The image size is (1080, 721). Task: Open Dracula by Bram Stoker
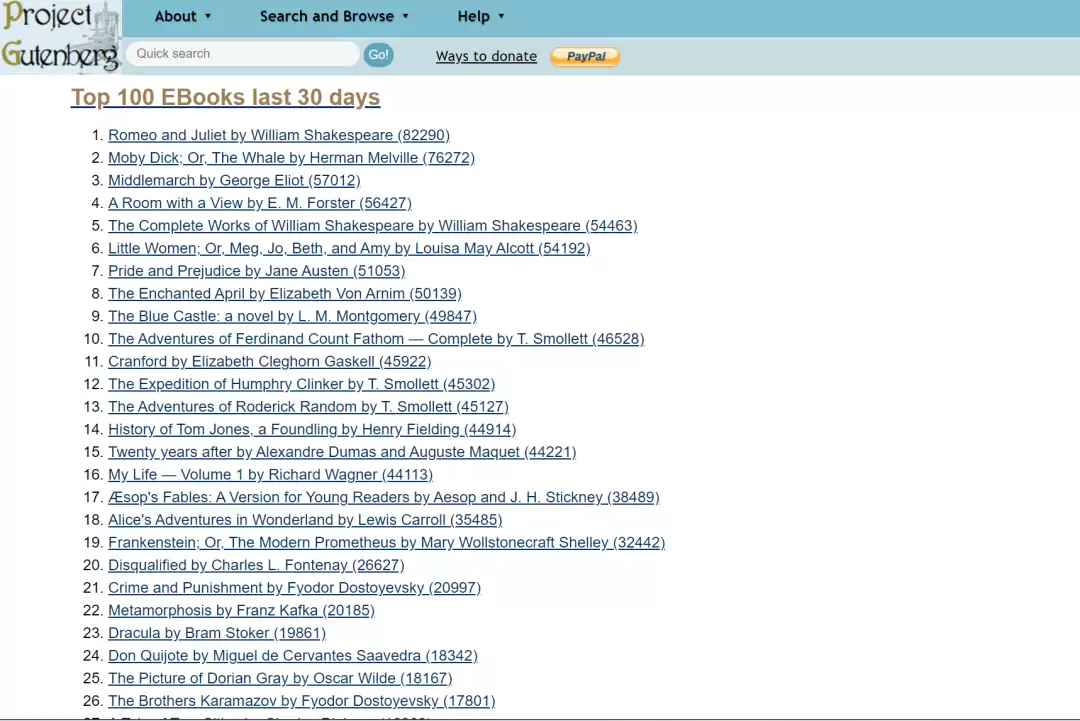(x=217, y=633)
